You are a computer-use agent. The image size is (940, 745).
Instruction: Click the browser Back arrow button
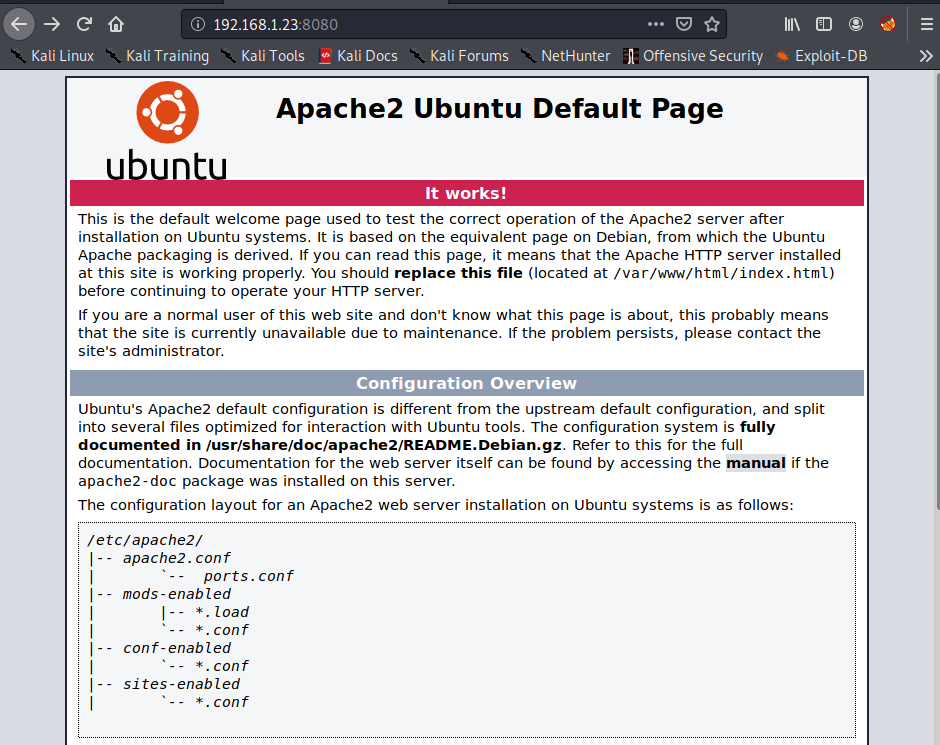19,24
